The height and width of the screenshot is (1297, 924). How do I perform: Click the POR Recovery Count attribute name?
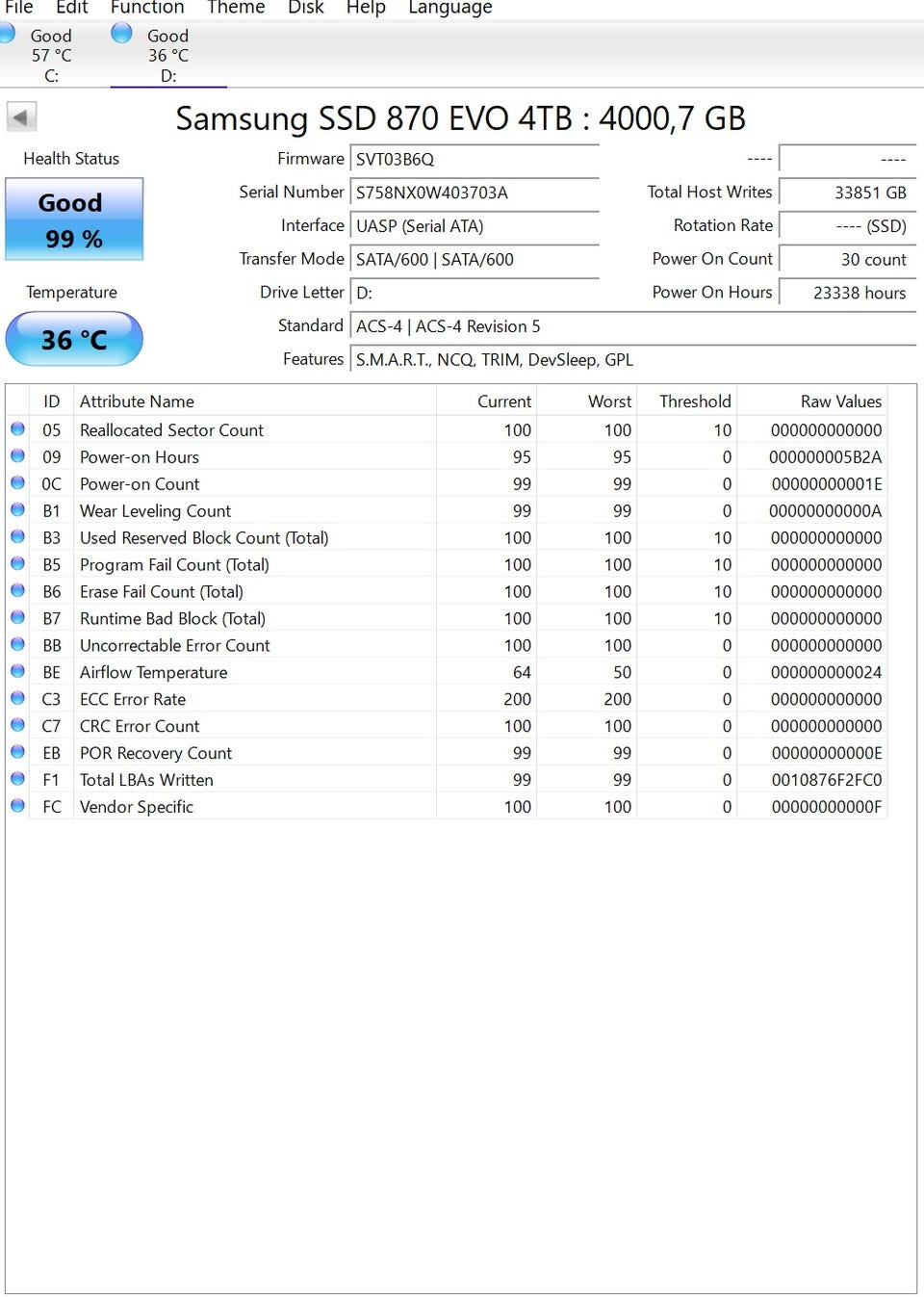[156, 753]
